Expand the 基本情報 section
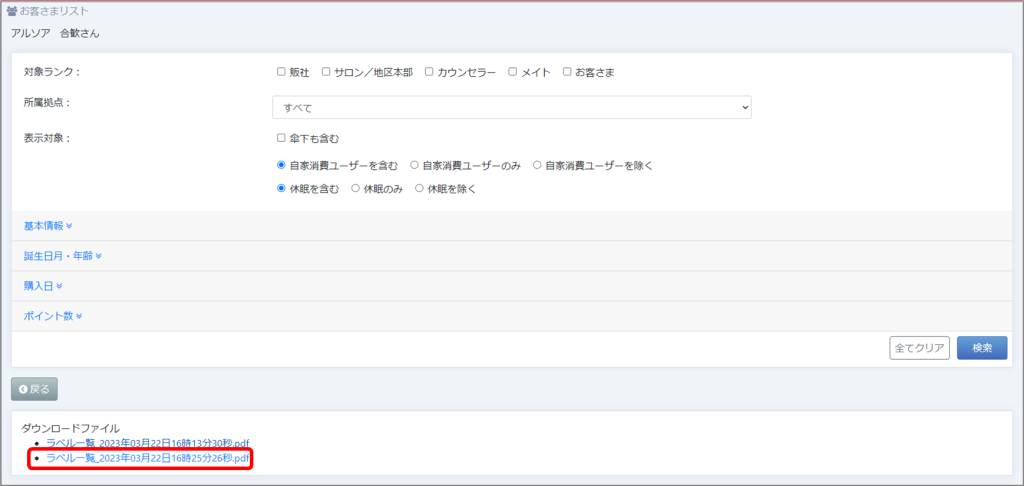 (x=48, y=226)
